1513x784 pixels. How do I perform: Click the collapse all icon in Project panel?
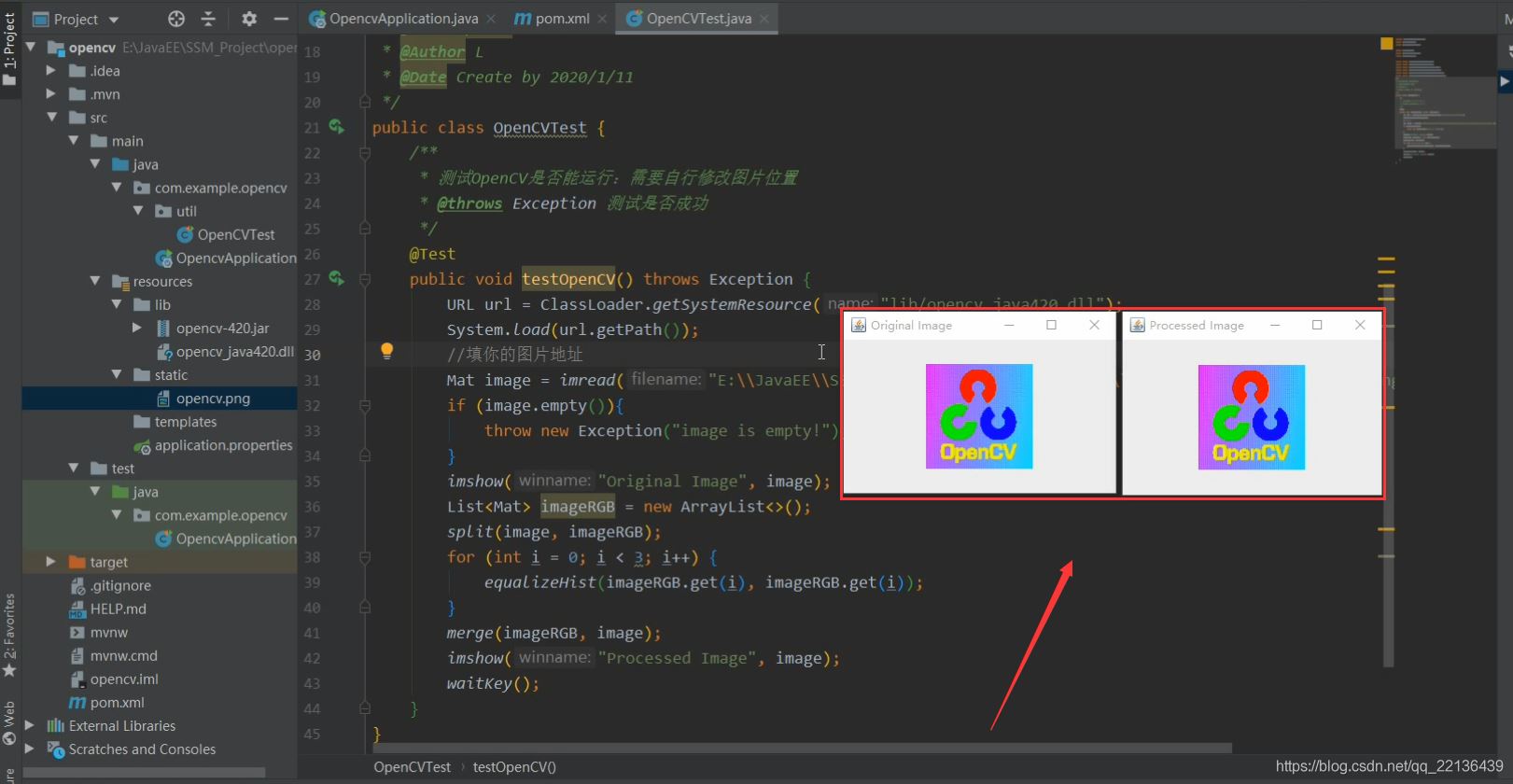[208, 19]
